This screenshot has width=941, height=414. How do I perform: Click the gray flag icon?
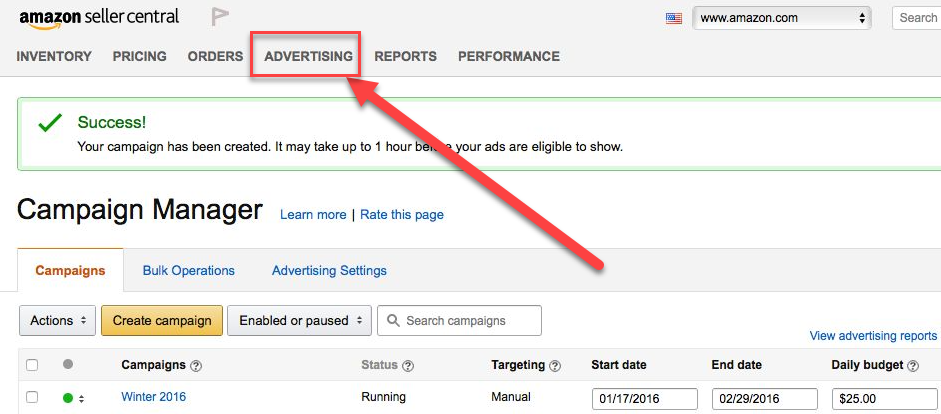pos(220,17)
